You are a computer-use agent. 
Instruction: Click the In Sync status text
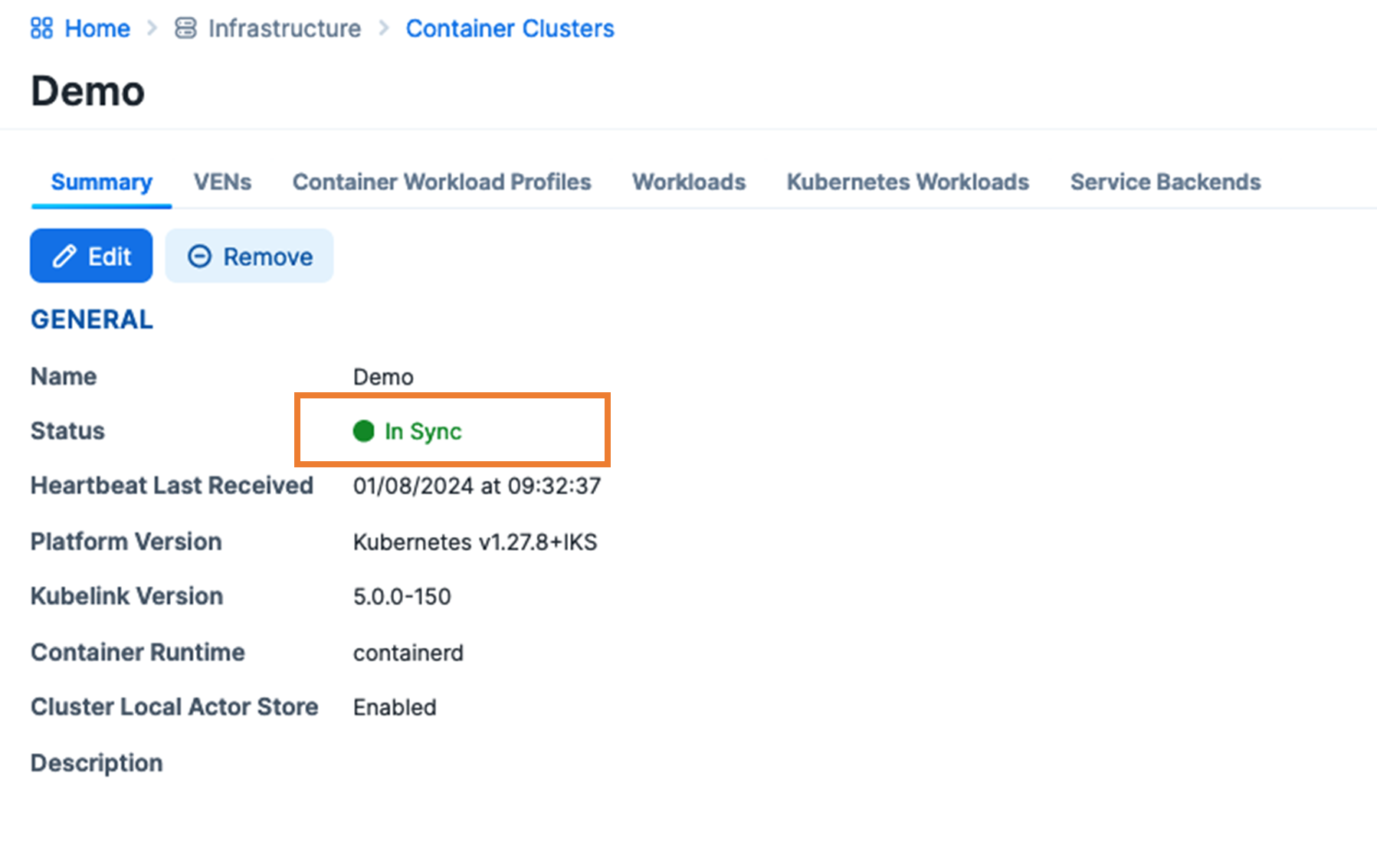422,431
